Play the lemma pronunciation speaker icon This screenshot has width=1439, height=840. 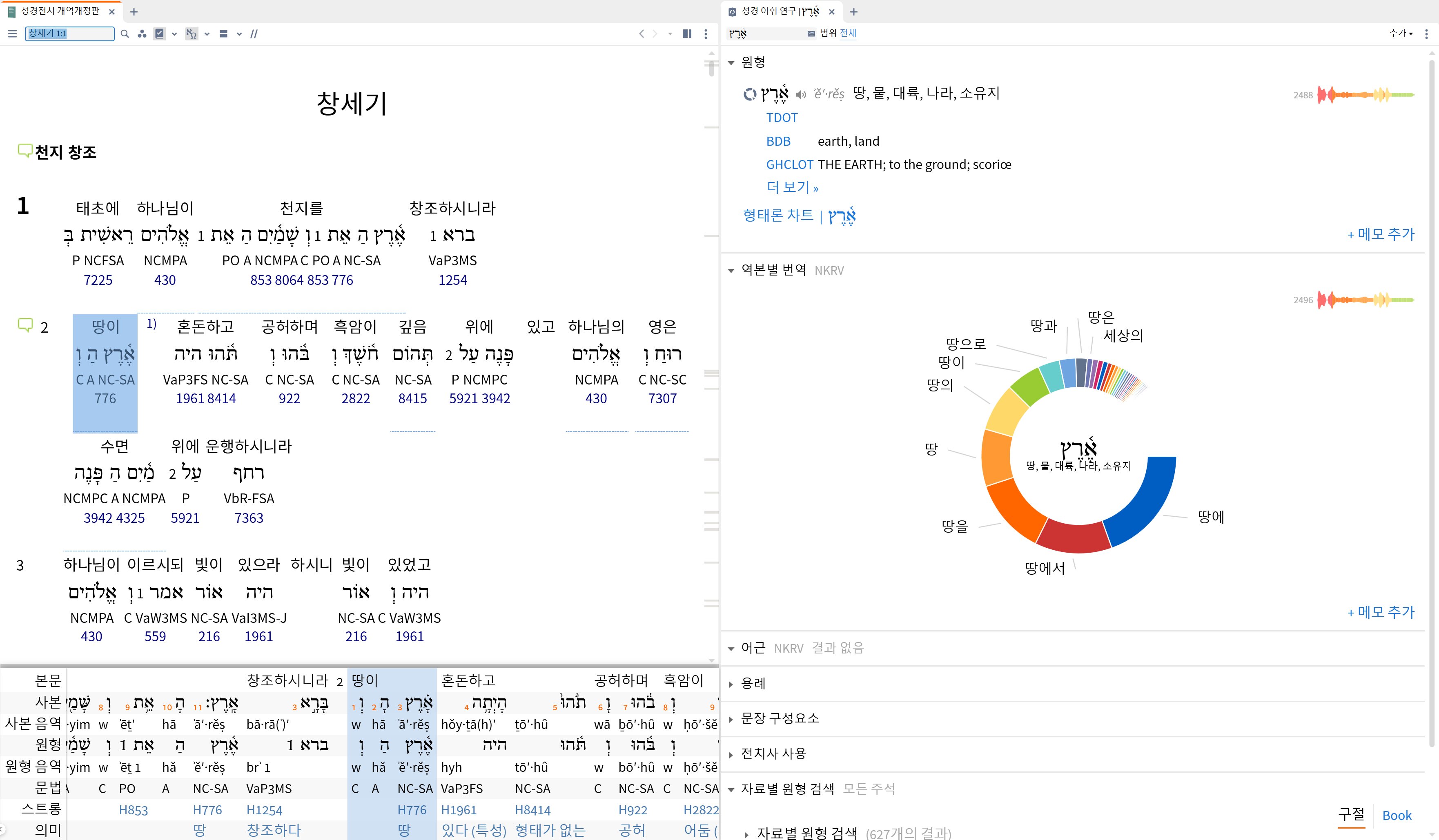(801, 94)
